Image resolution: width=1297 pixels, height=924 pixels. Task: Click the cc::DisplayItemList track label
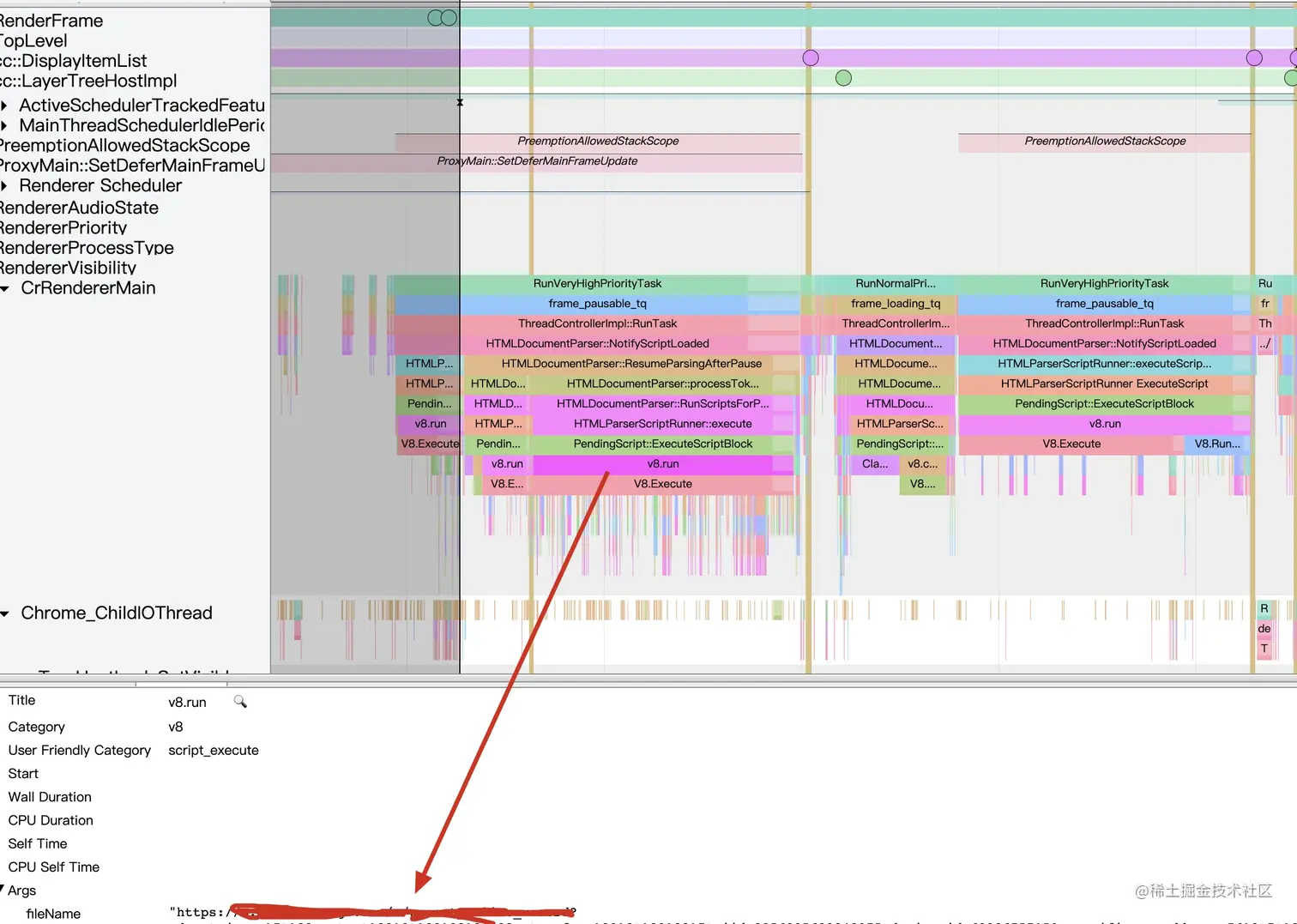pyautogui.click(x=74, y=61)
